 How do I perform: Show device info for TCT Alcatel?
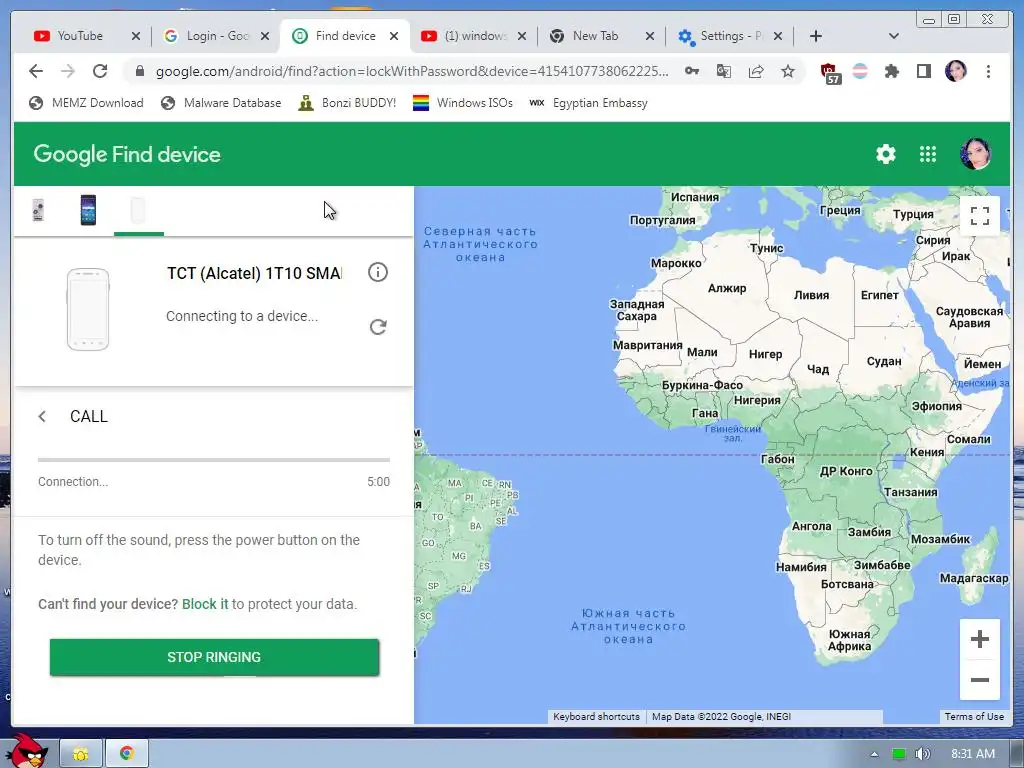pos(377,272)
